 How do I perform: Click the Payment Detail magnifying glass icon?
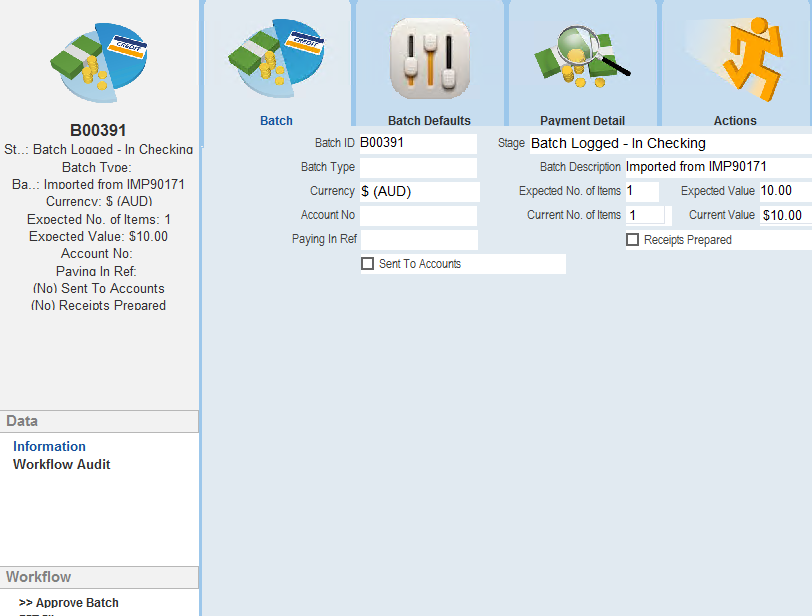pyautogui.click(x=583, y=58)
